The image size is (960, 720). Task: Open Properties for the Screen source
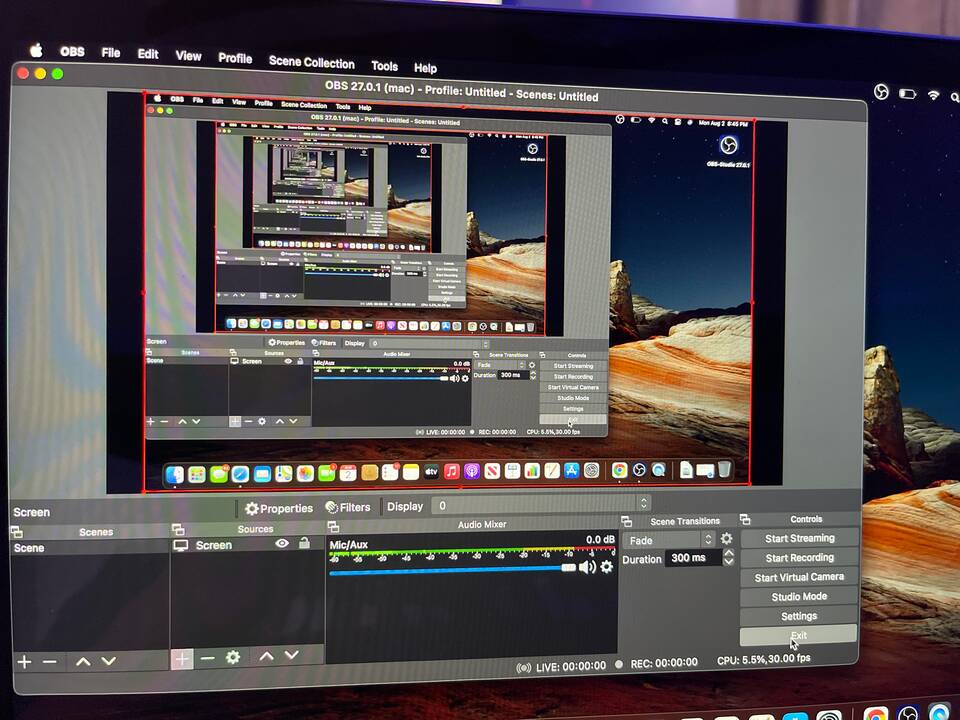(279, 508)
